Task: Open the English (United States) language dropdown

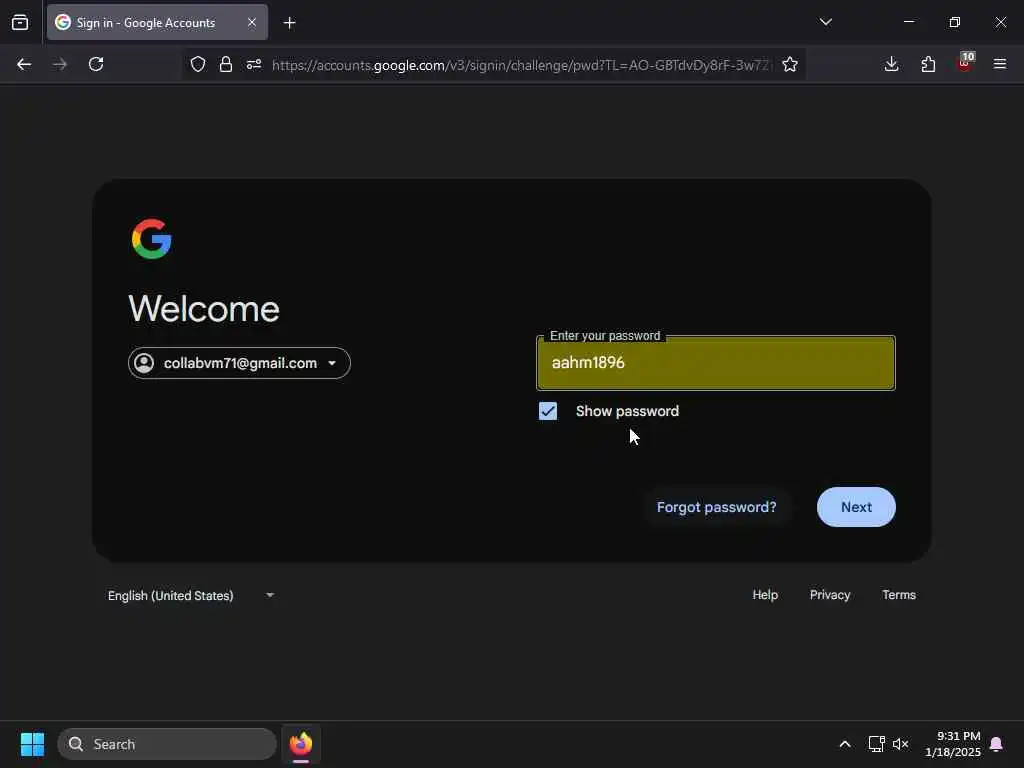Action: tap(191, 596)
